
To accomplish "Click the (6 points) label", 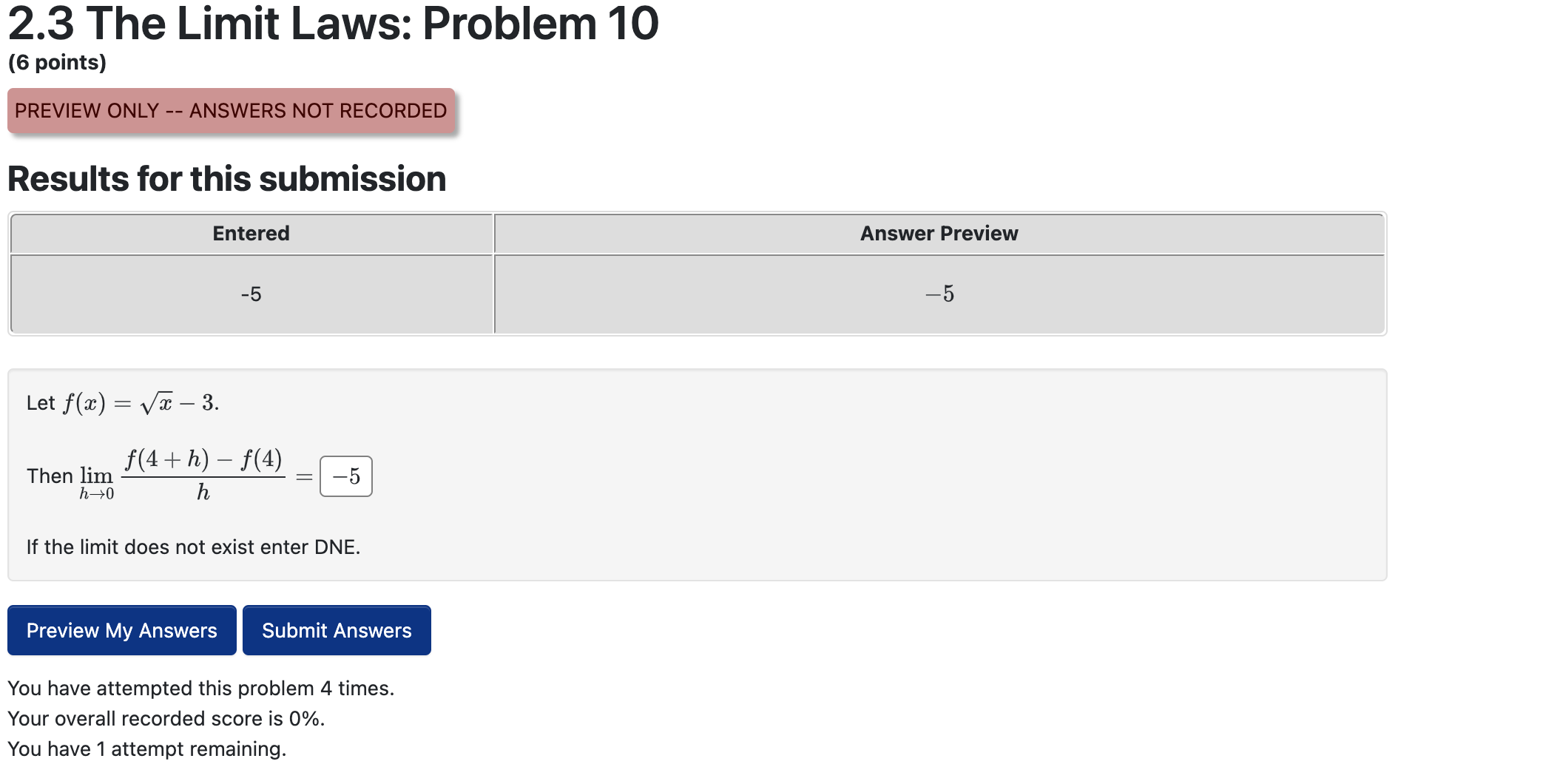I will click(55, 63).
